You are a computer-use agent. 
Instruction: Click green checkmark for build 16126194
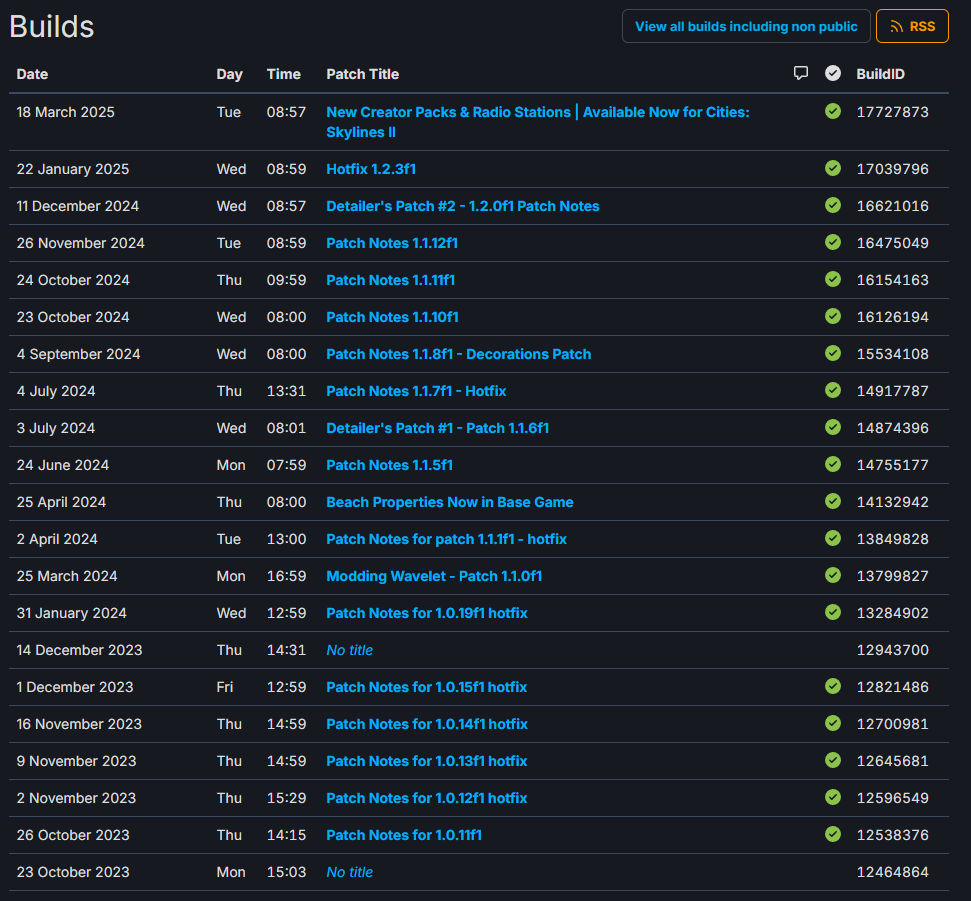[x=833, y=316]
